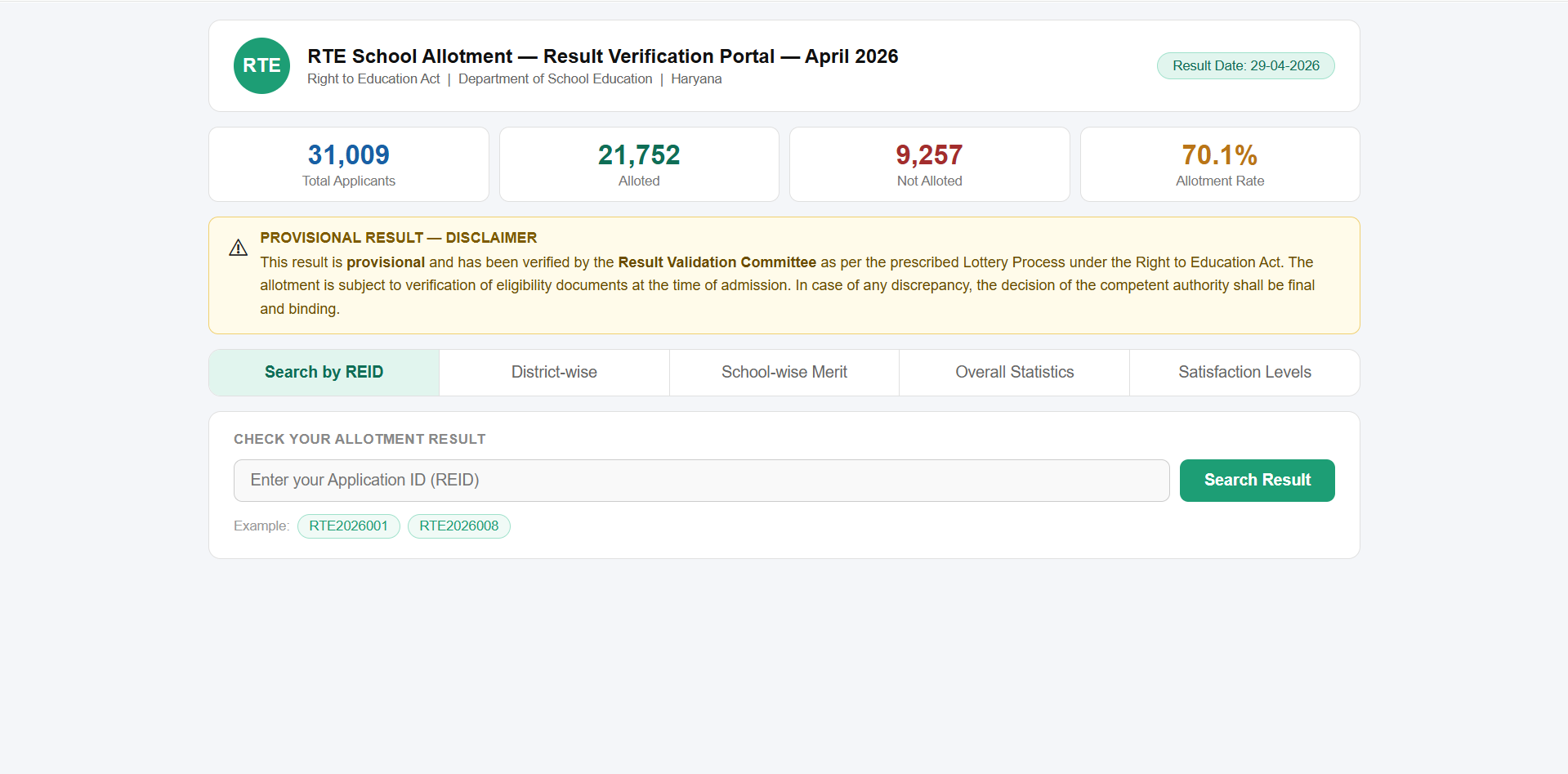This screenshot has height=774, width=1568.
Task: Click the green RTE logo circle
Action: [x=261, y=65]
